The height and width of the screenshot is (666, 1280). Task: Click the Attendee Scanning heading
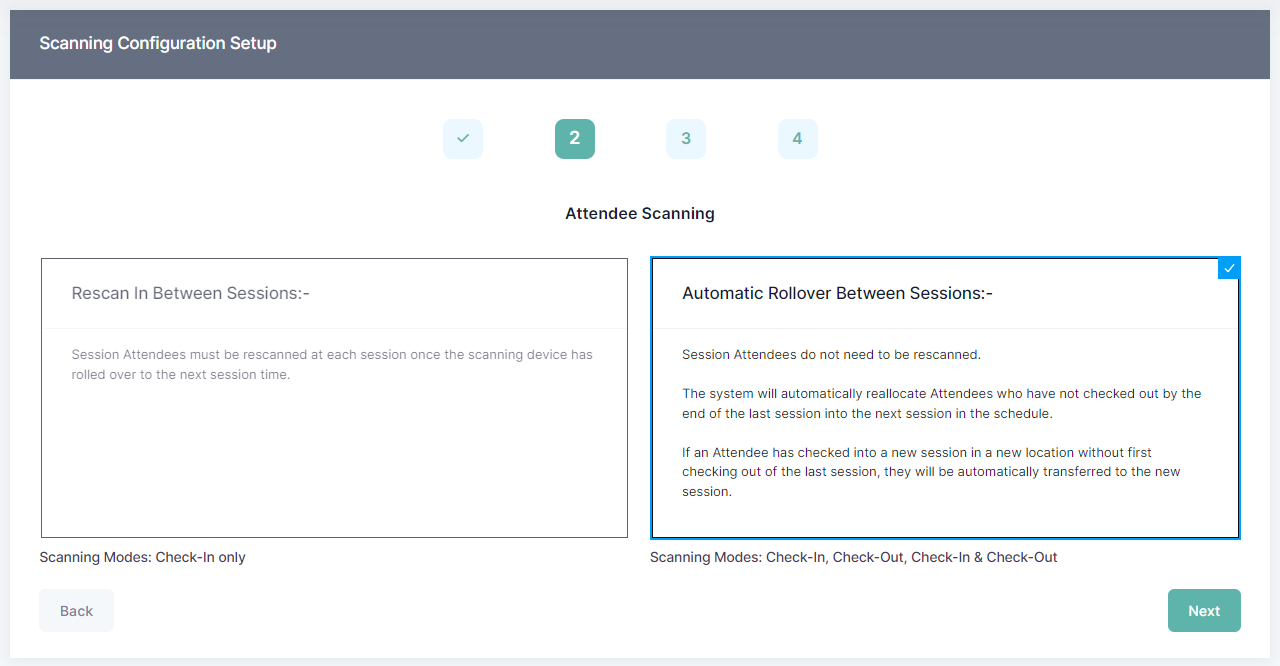pos(640,213)
